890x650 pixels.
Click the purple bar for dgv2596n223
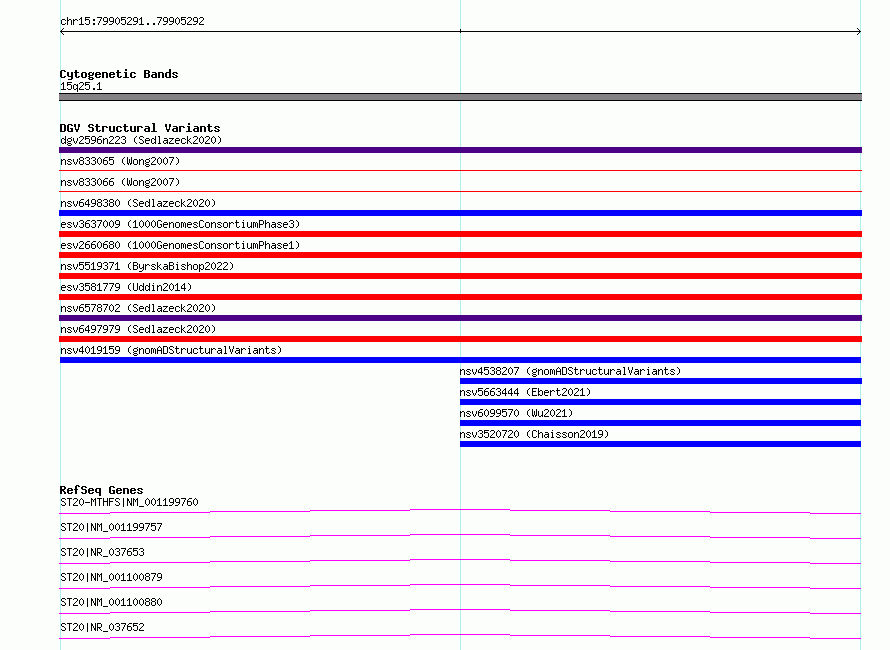click(x=460, y=150)
